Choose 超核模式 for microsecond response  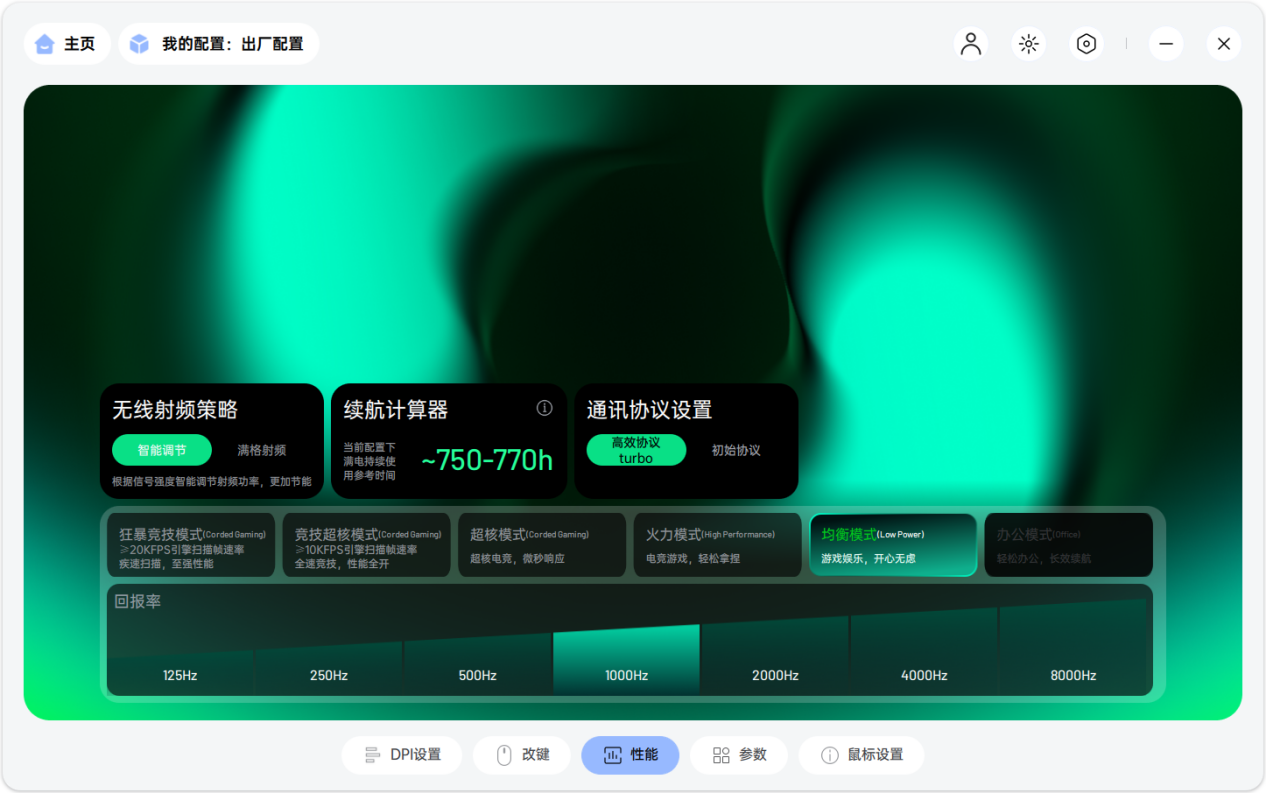(542, 545)
